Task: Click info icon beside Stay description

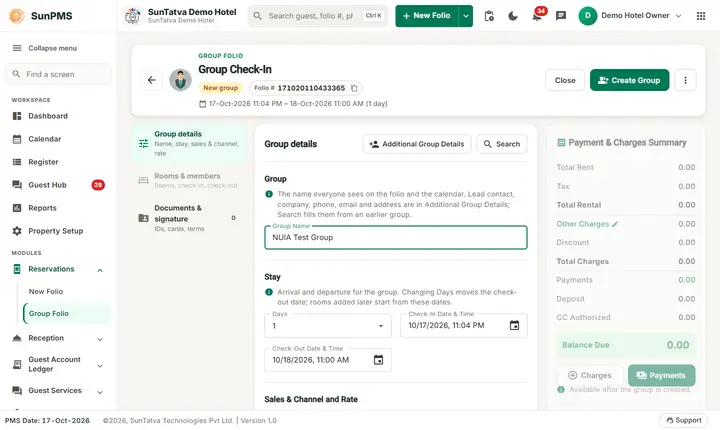Action: coord(269,292)
